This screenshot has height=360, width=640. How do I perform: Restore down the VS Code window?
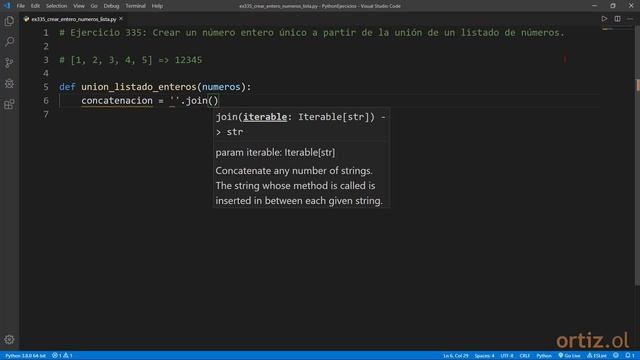[x=613, y=6]
